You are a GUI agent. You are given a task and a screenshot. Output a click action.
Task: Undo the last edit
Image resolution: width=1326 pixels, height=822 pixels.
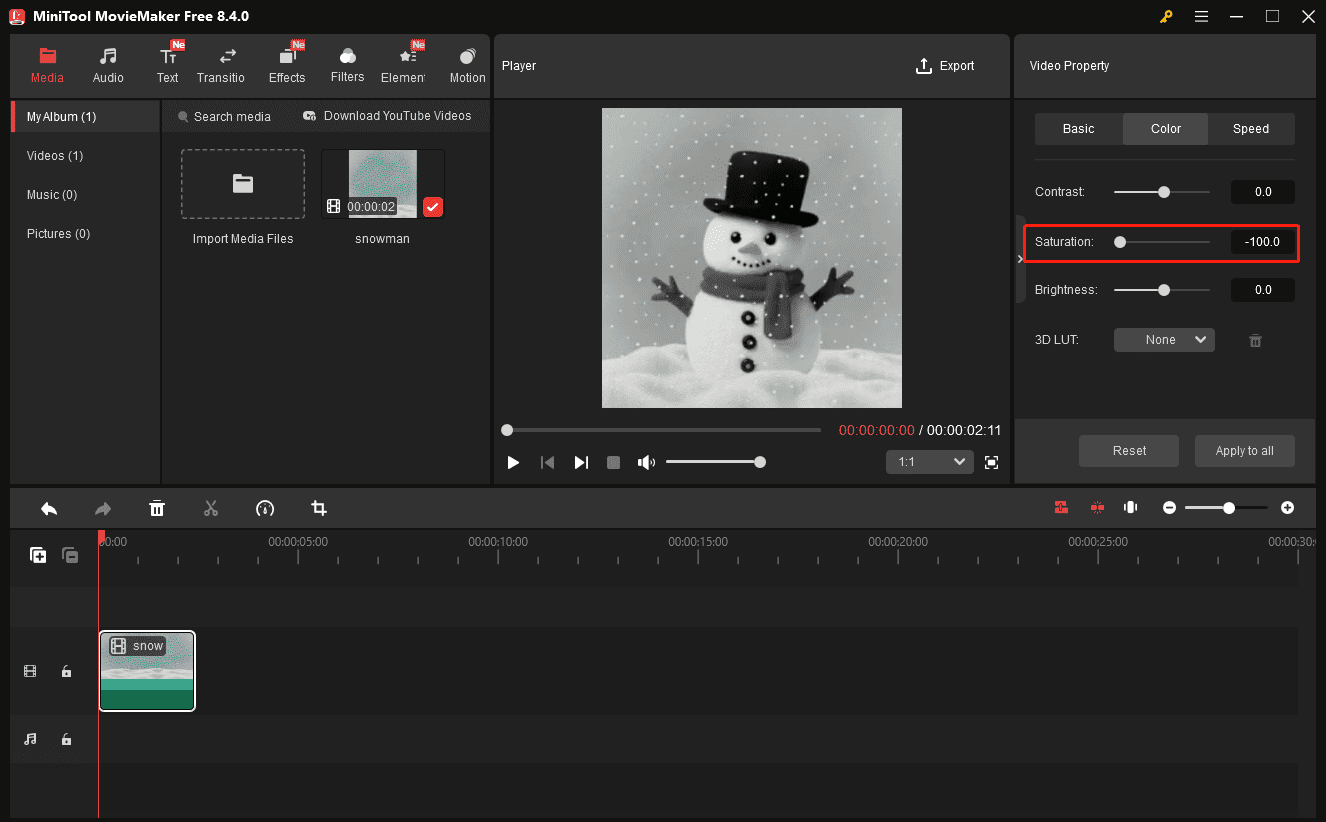(49, 508)
